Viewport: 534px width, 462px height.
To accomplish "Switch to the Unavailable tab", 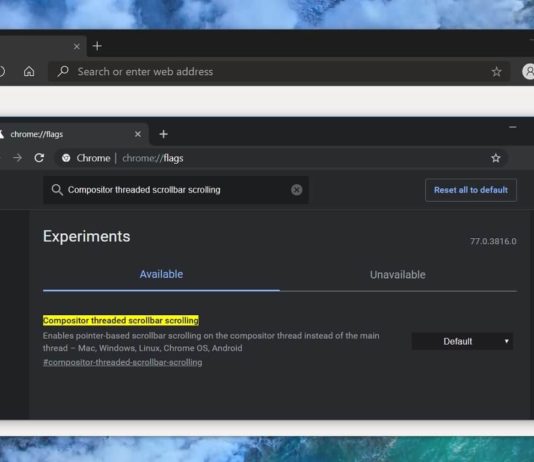I will pos(398,275).
